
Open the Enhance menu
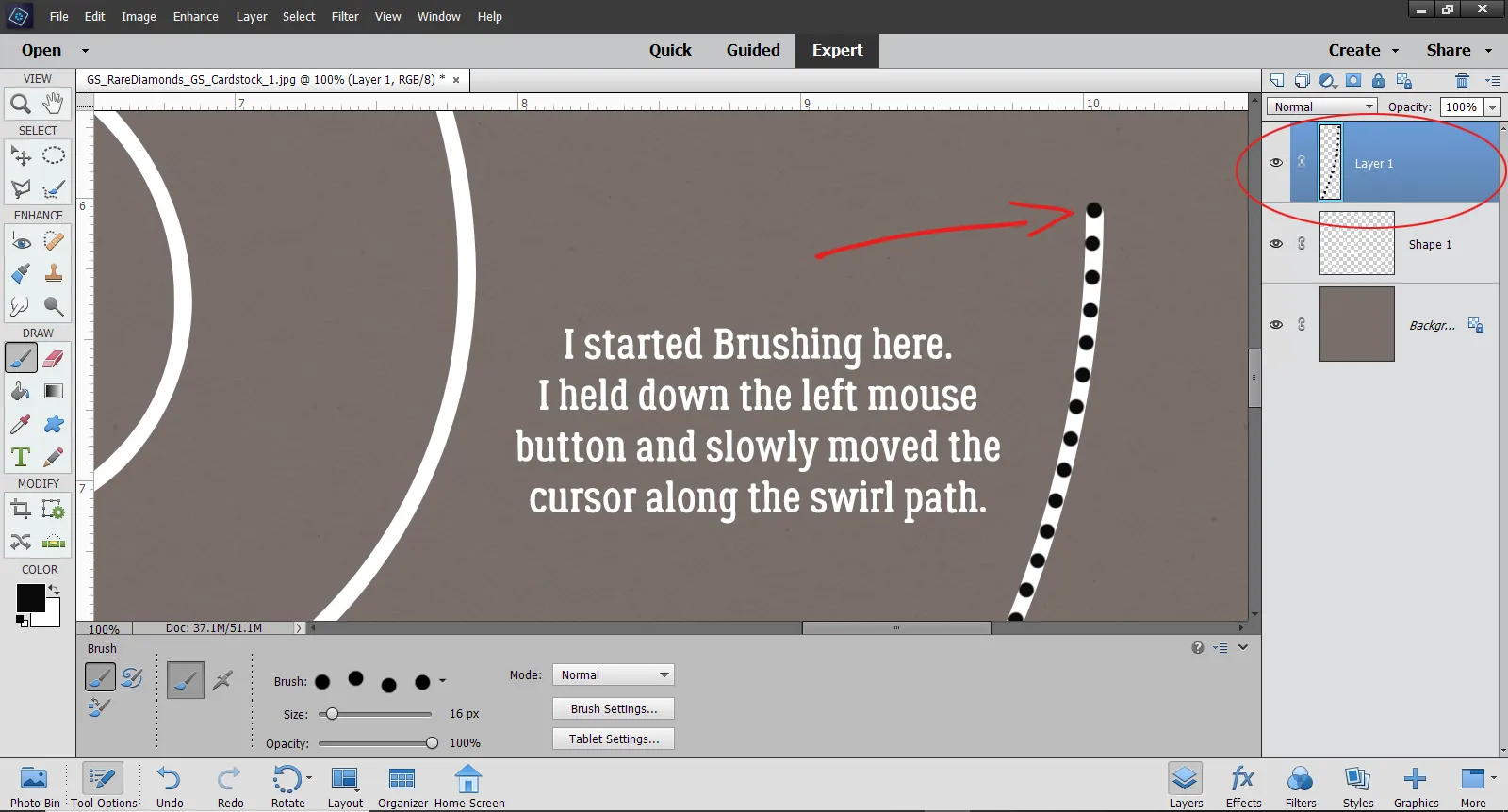pyautogui.click(x=195, y=17)
